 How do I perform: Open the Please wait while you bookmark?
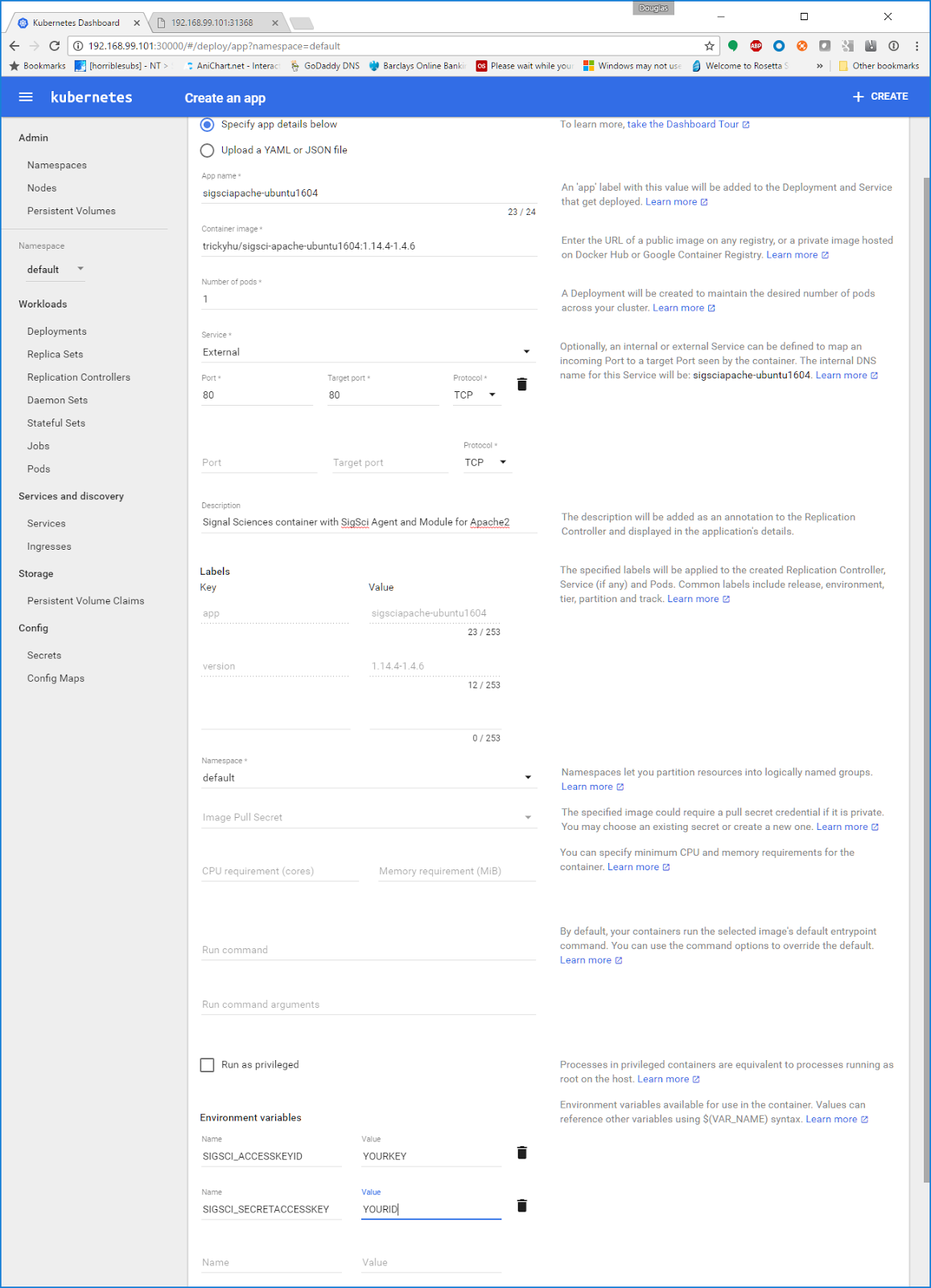click(x=525, y=66)
